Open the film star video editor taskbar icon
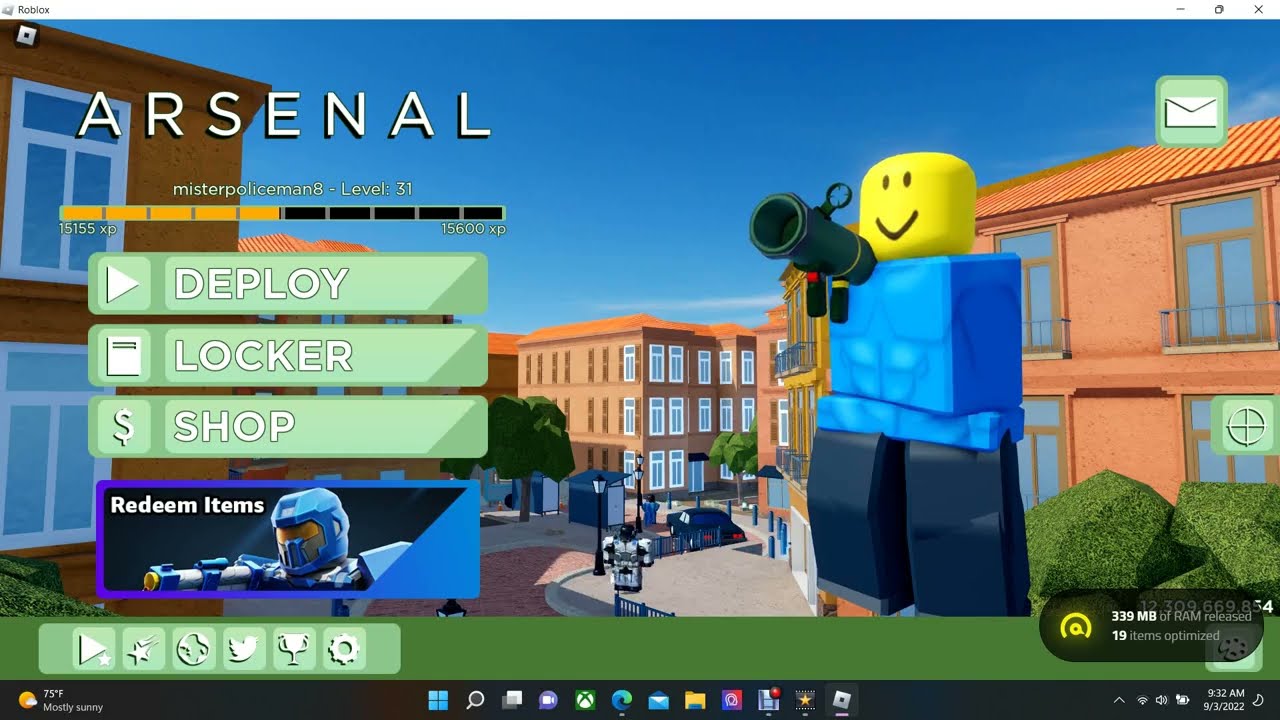 pos(805,700)
